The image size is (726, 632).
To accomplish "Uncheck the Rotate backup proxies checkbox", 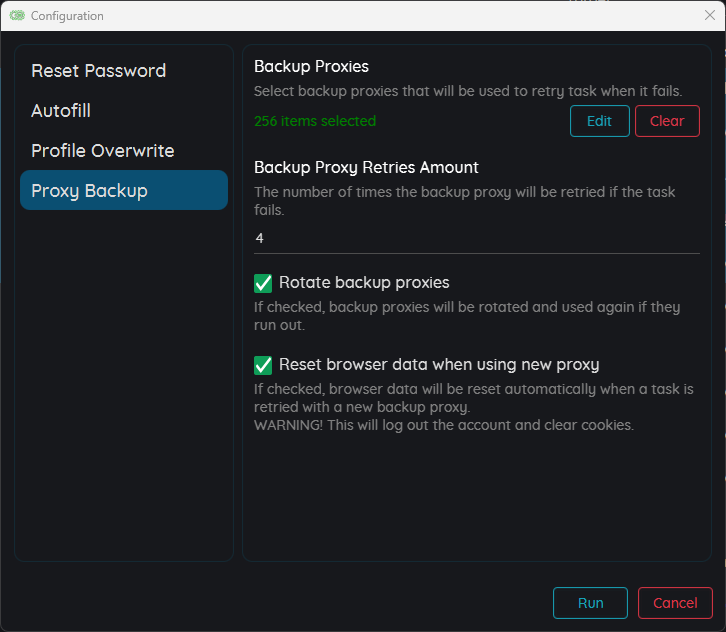I will click(x=263, y=283).
